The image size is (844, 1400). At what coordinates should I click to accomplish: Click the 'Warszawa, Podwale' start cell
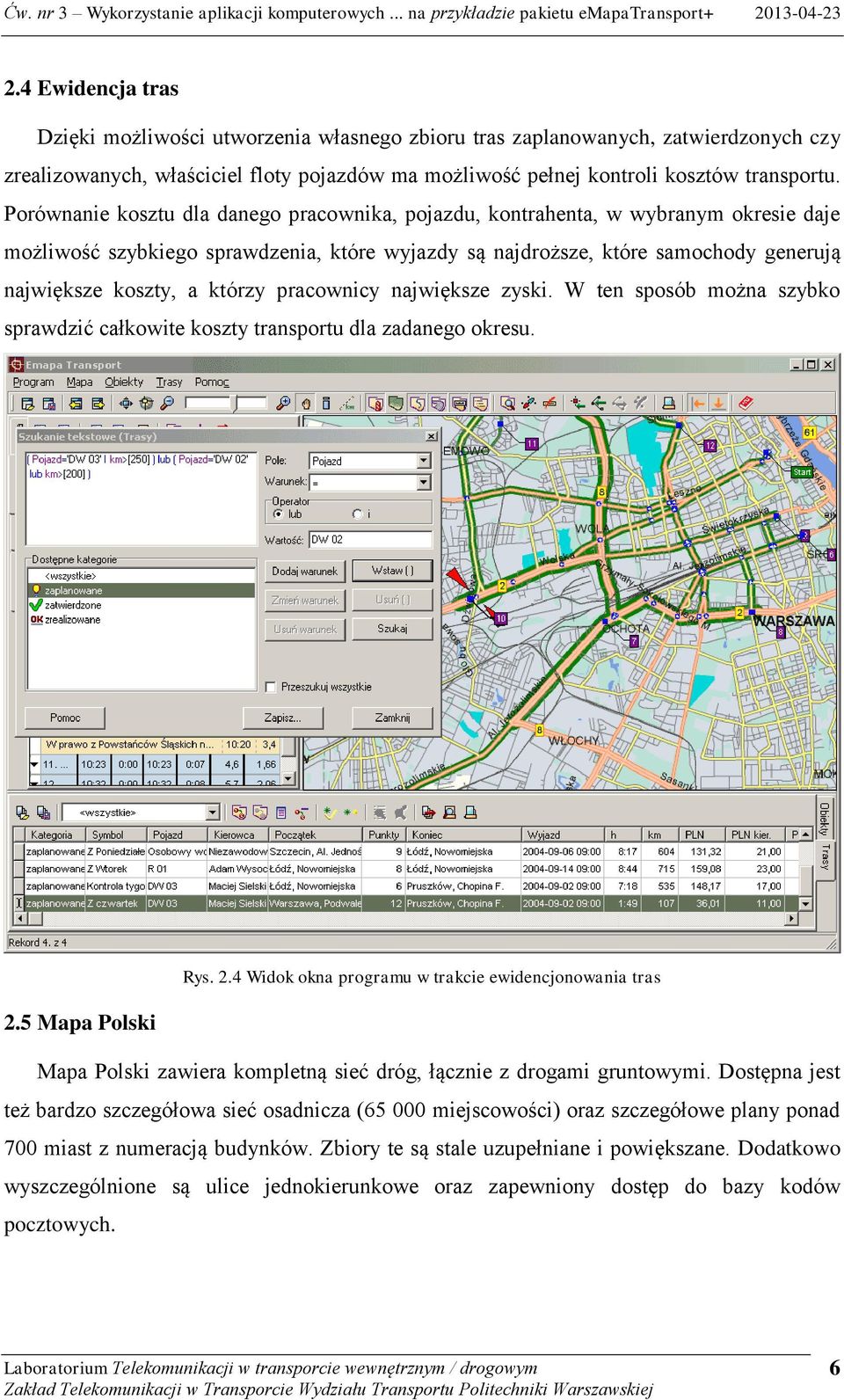tap(316, 903)
